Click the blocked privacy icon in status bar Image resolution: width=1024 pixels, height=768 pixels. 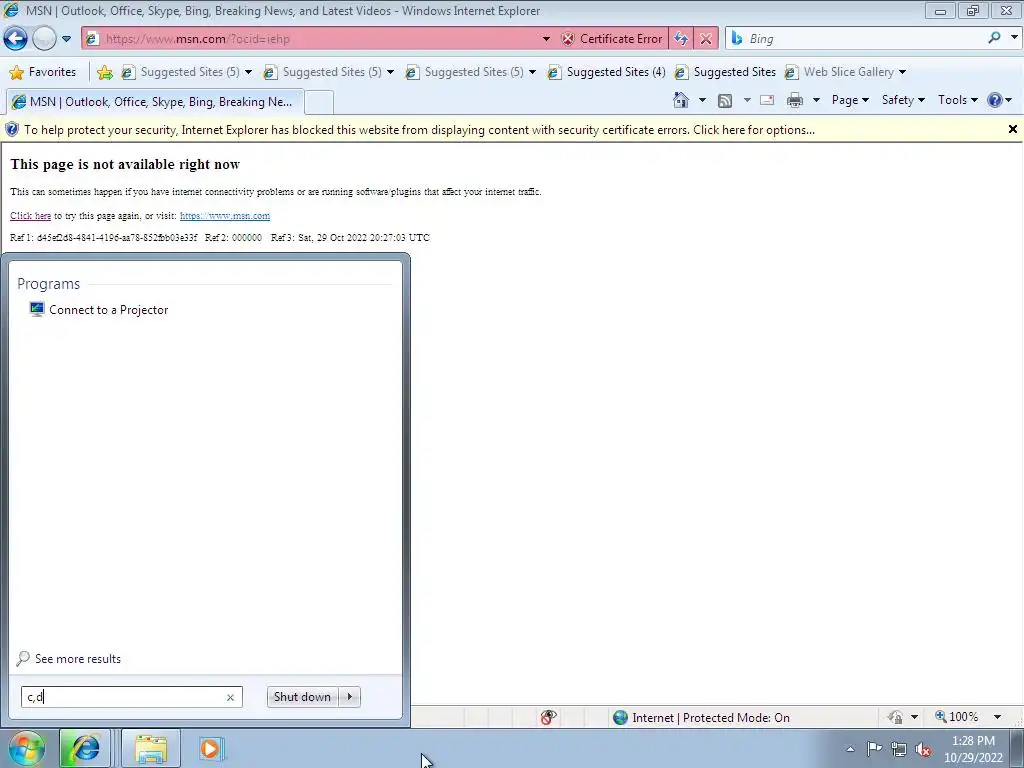tap(549, 717)
